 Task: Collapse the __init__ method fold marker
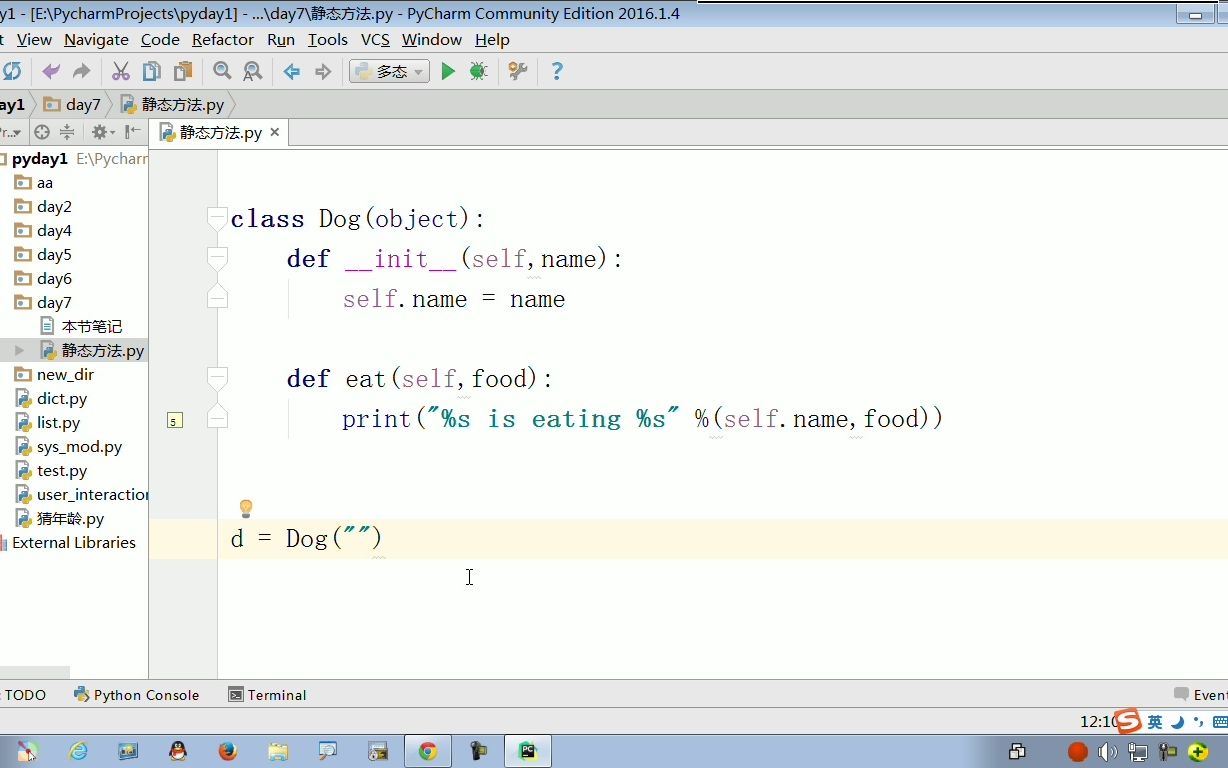pos(217,258)
